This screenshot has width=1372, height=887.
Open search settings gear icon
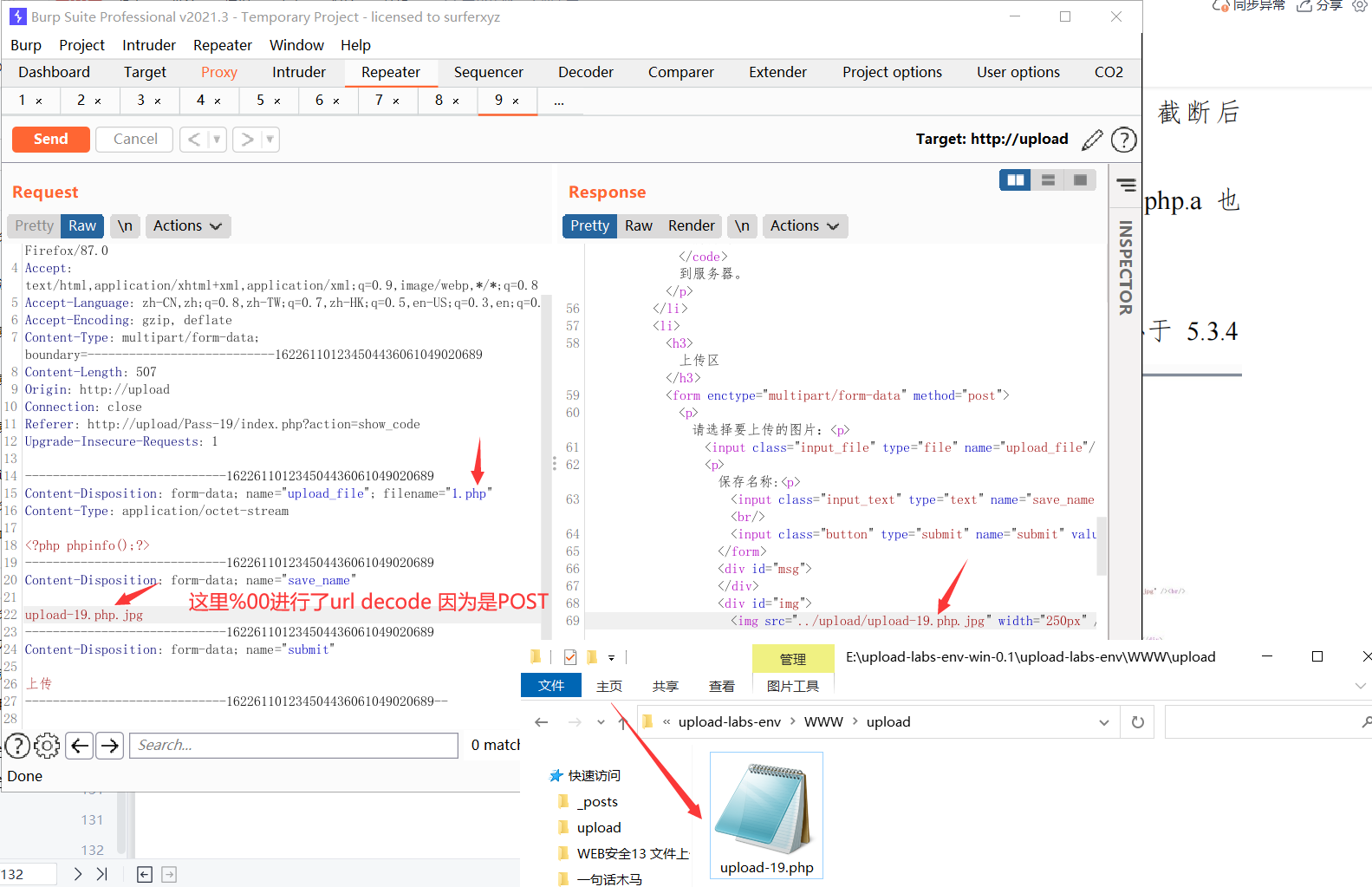point(47,746)
